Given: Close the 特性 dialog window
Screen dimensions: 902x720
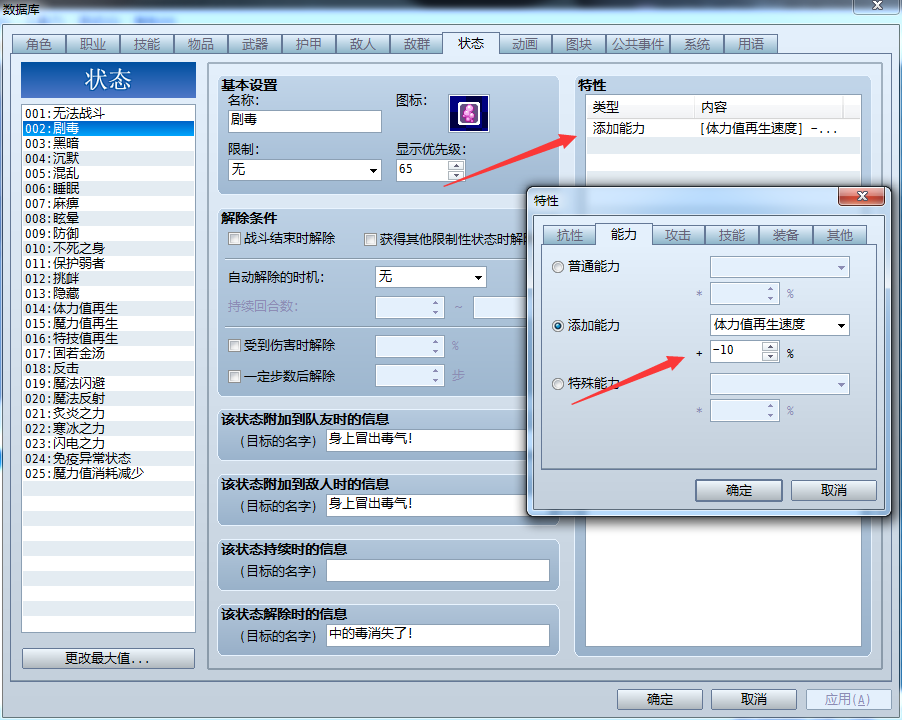Looking at the screenshot, I should coord(861,196).
